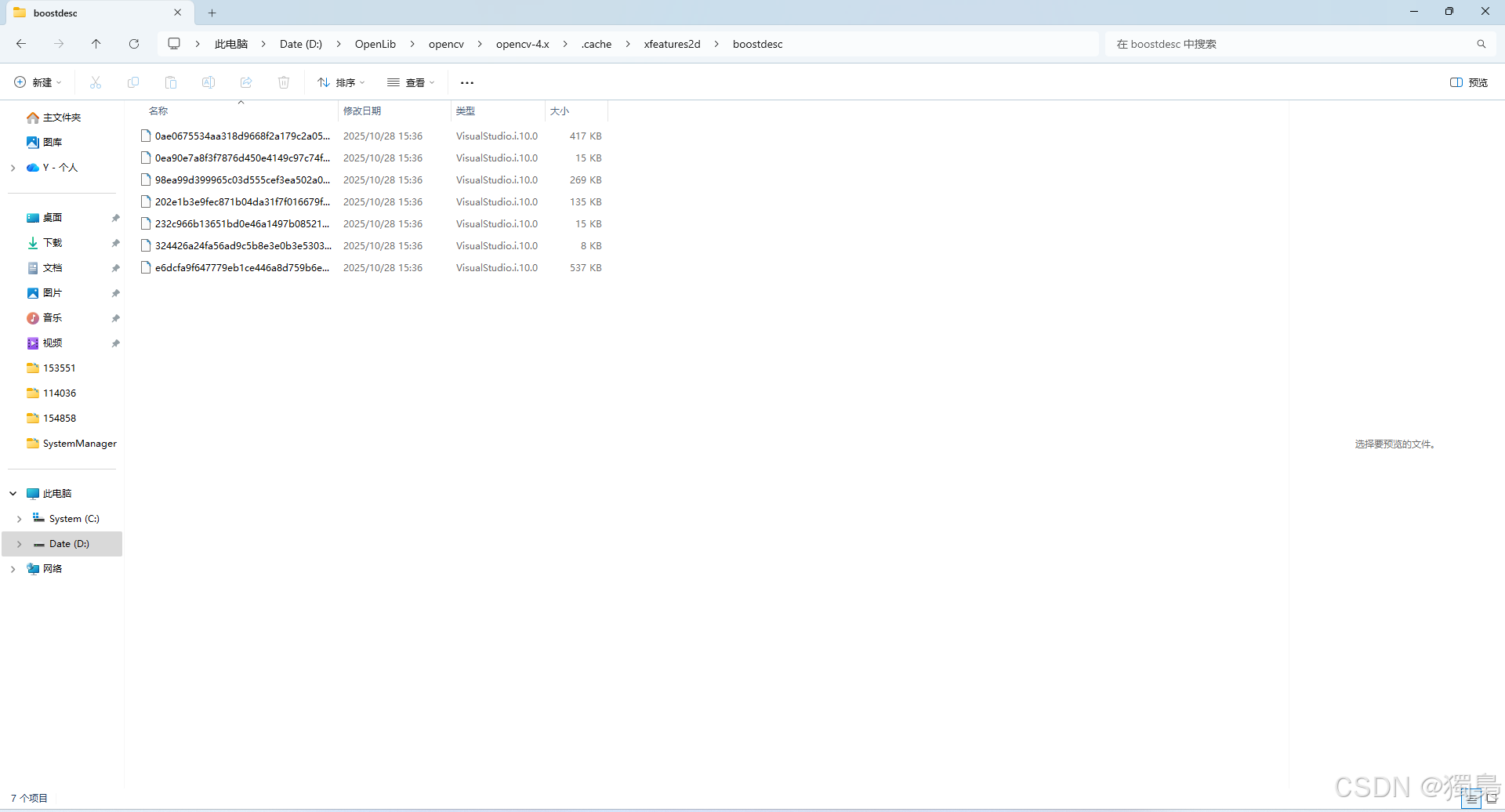This screenshot has width=1505, height=812.
Task: Toggle the 预览 preview pane
Action: tap(1469, 82)
